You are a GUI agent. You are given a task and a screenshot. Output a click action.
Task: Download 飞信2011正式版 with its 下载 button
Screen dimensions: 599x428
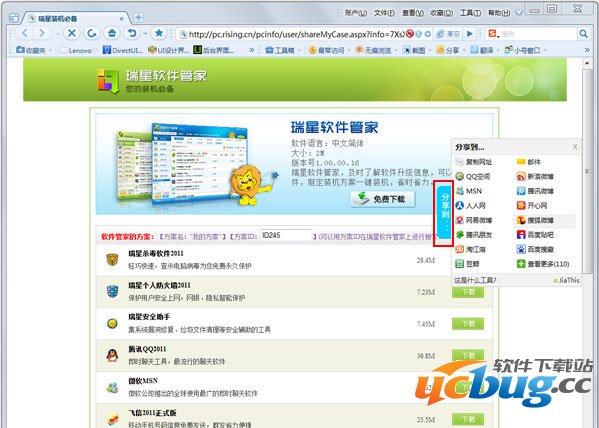468,419
